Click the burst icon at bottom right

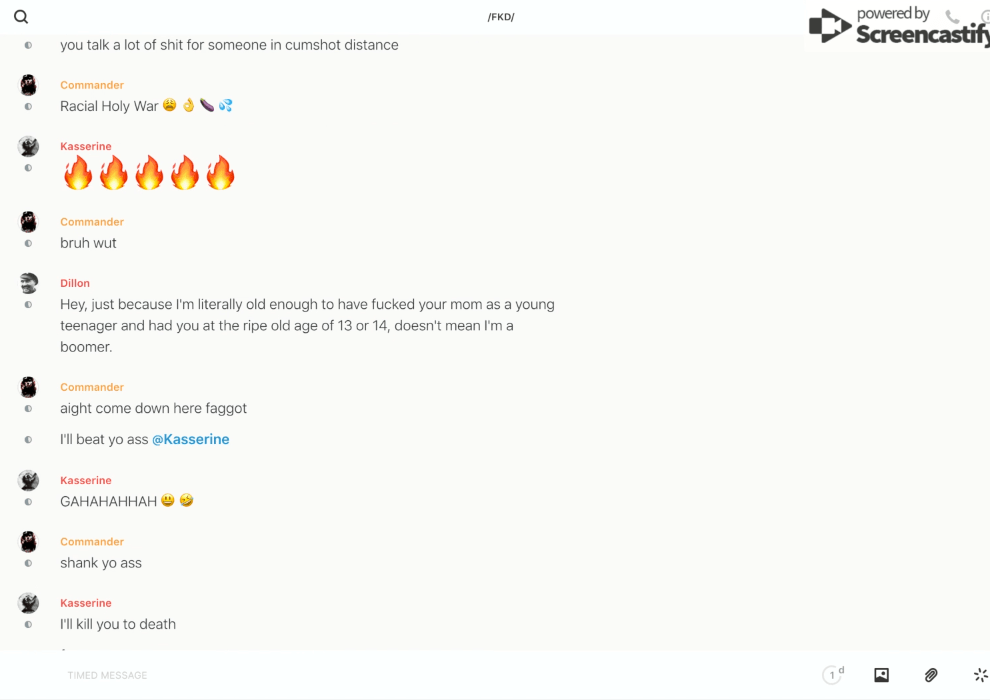pos(980,675)
